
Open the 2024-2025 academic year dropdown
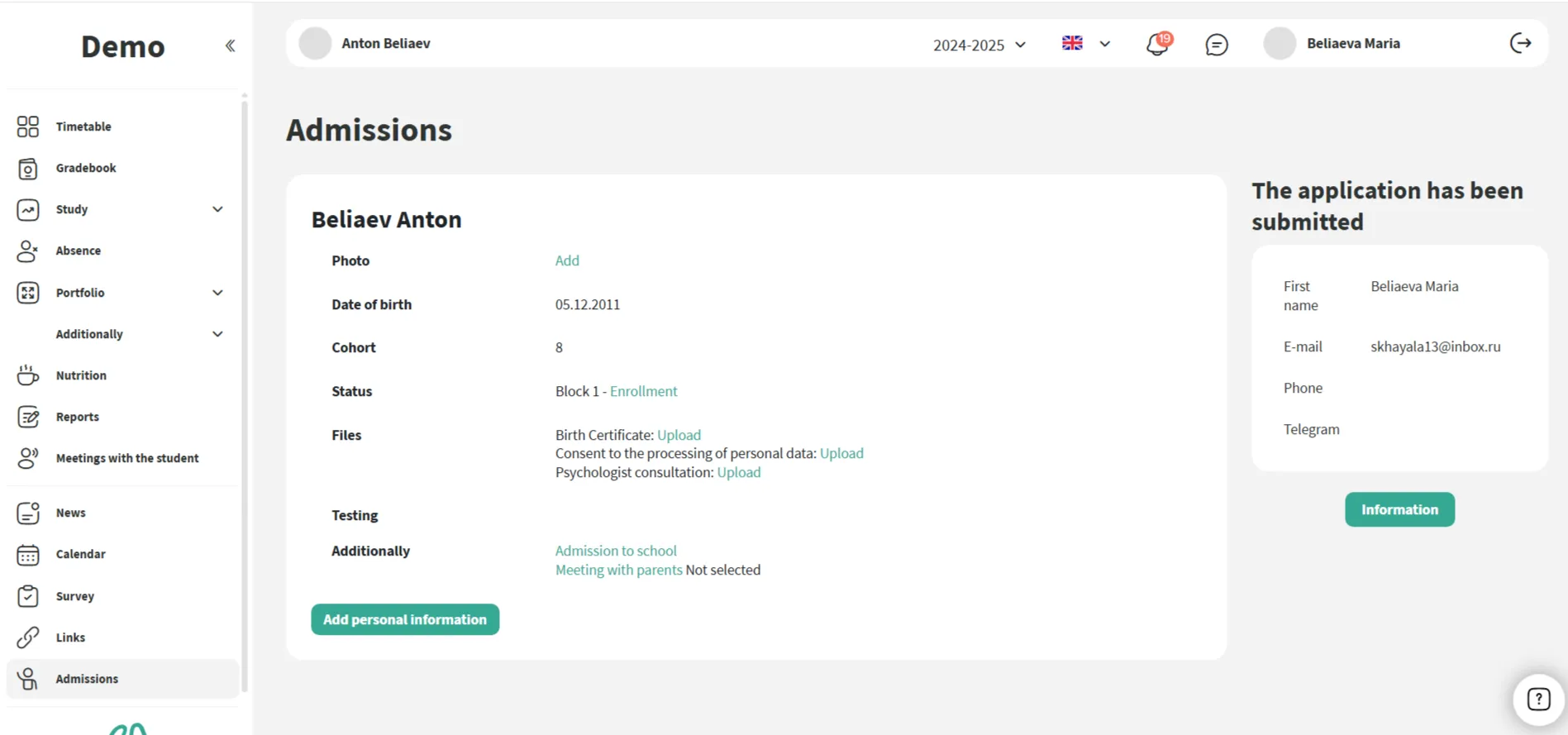[x=979, y=45]
